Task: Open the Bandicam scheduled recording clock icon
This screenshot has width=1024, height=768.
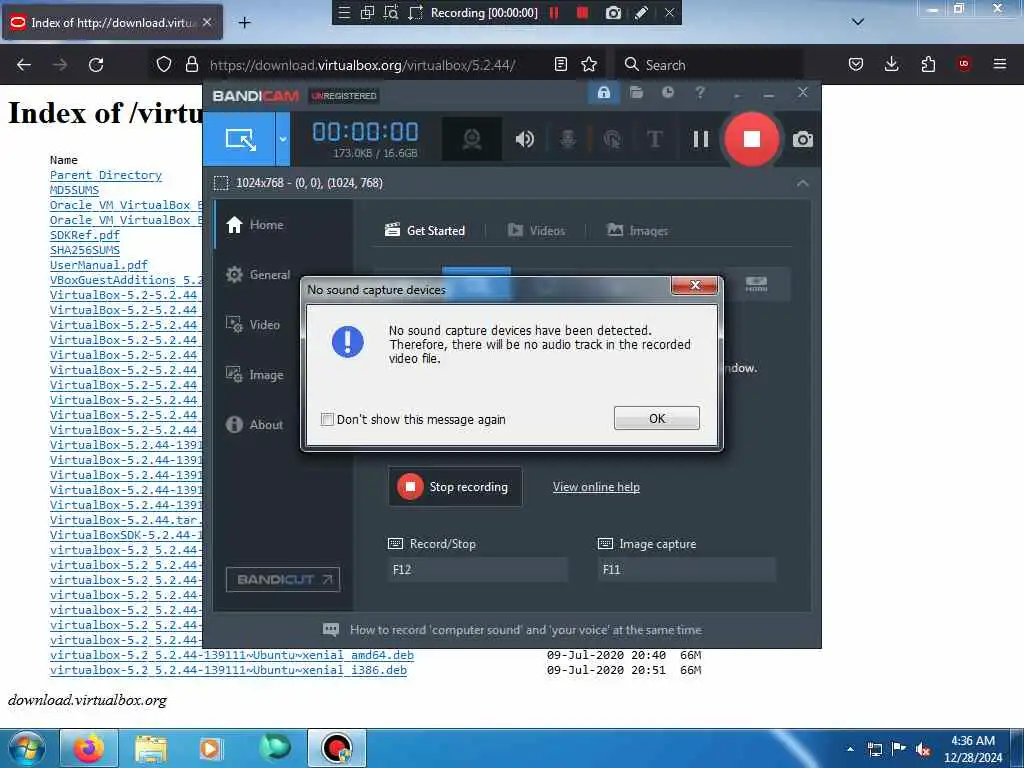Action: pyautogui.click(x=667, y=93)
